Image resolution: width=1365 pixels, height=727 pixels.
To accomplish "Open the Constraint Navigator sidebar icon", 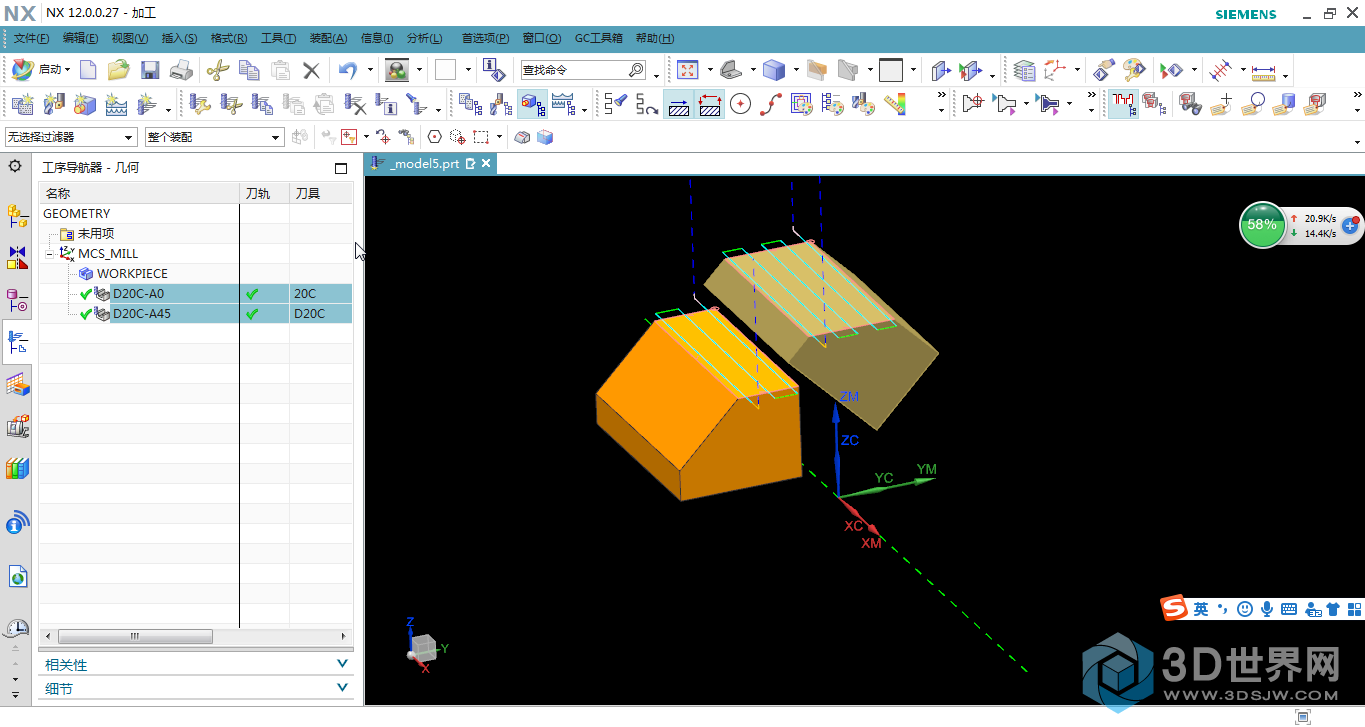I will (x=18, y=258).
